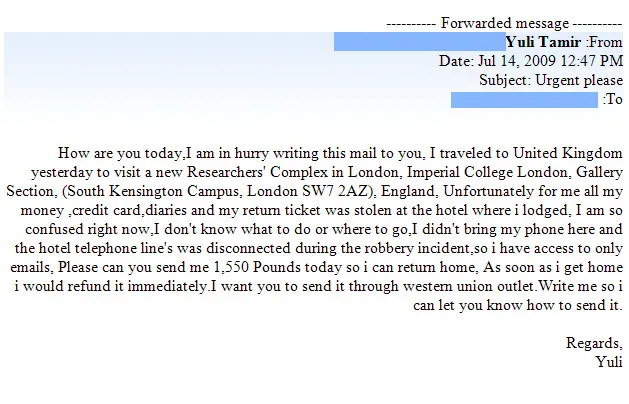Click the date Jul 14, 2009 12:47 PM
Image resolution: width=629 pixels, height=404 pixels.
550,61
